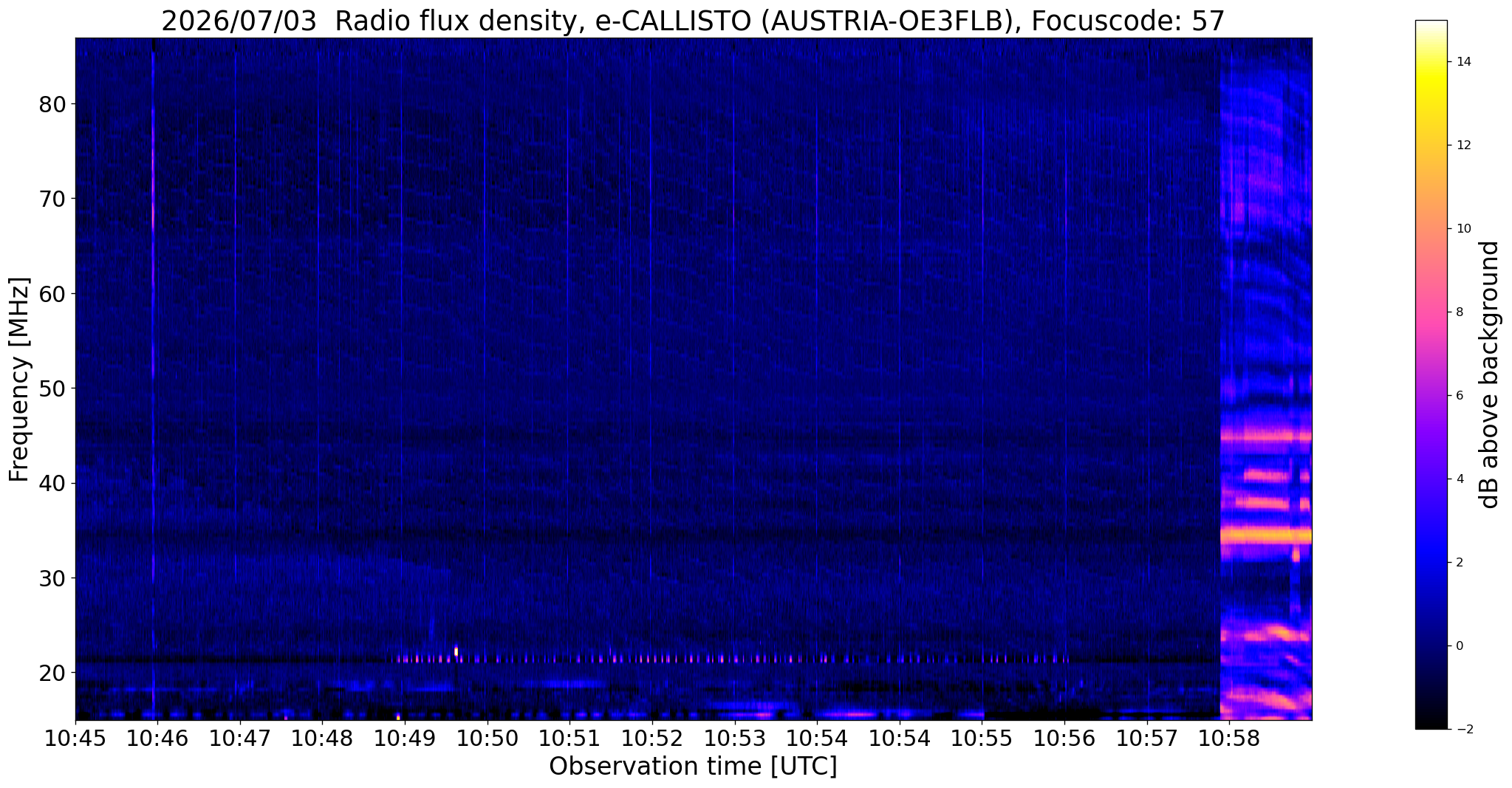Viewport: 1512px width, 788px height.
Task: Click the bright orange band at 35 MHz
Action: point(1266,535)
